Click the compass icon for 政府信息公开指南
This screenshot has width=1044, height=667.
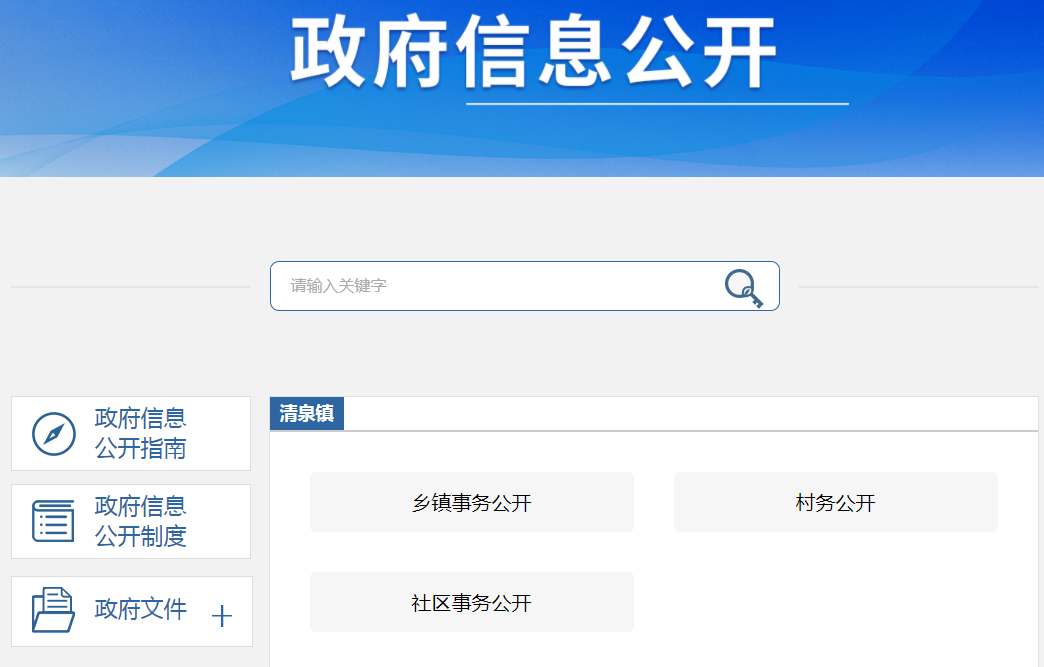54,434
